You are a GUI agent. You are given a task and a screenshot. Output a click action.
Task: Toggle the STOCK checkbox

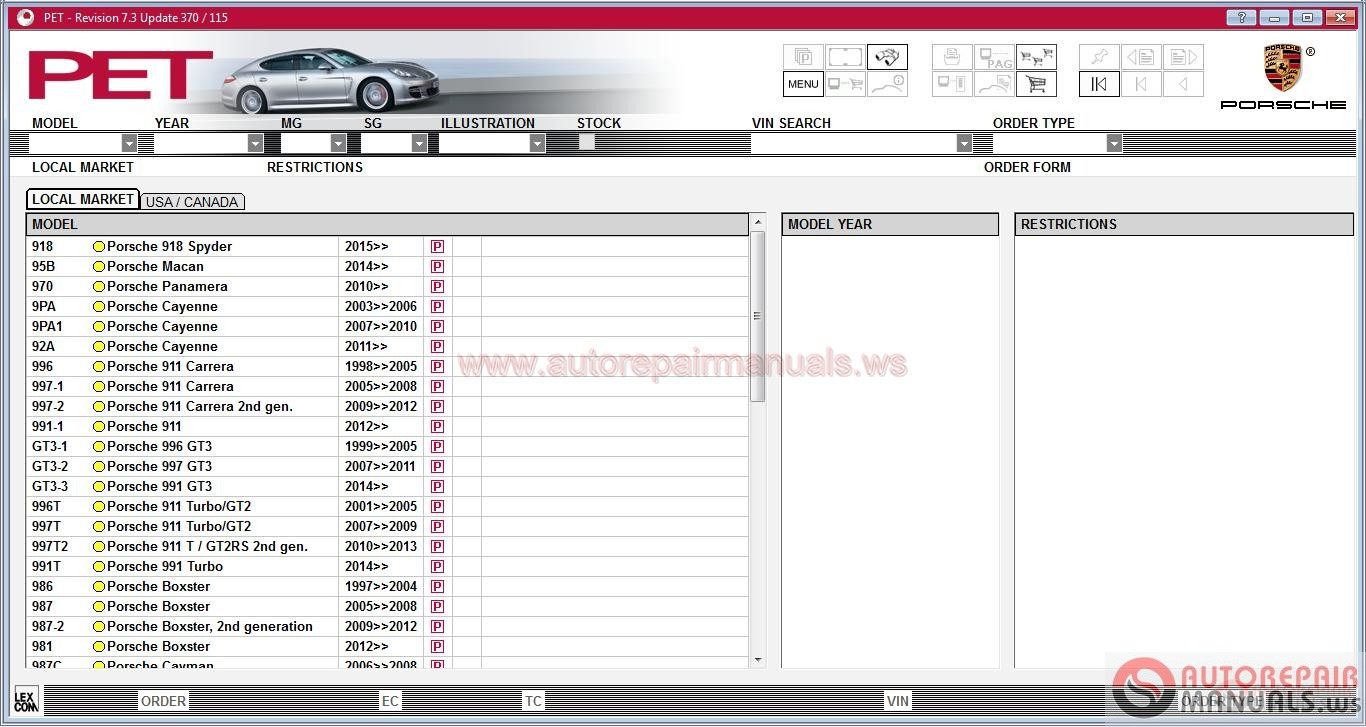pyautogui.click(x=587, y=142)
